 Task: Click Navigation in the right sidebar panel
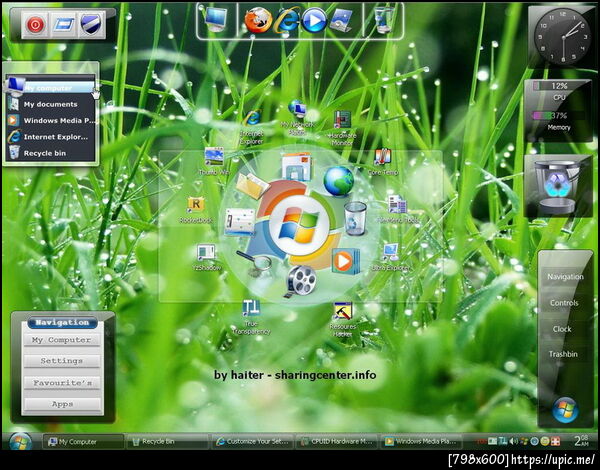point(565,277)
